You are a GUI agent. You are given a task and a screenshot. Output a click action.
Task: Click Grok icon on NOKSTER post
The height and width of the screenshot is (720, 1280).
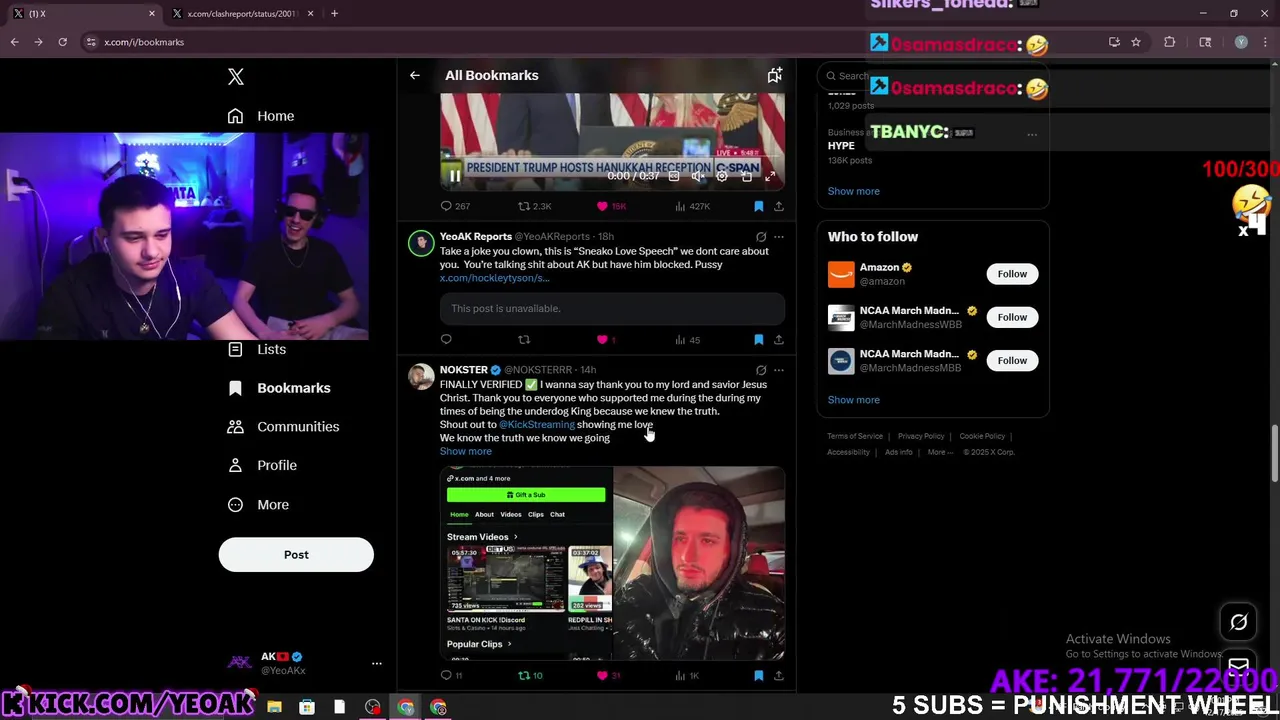tap(761, 370)
